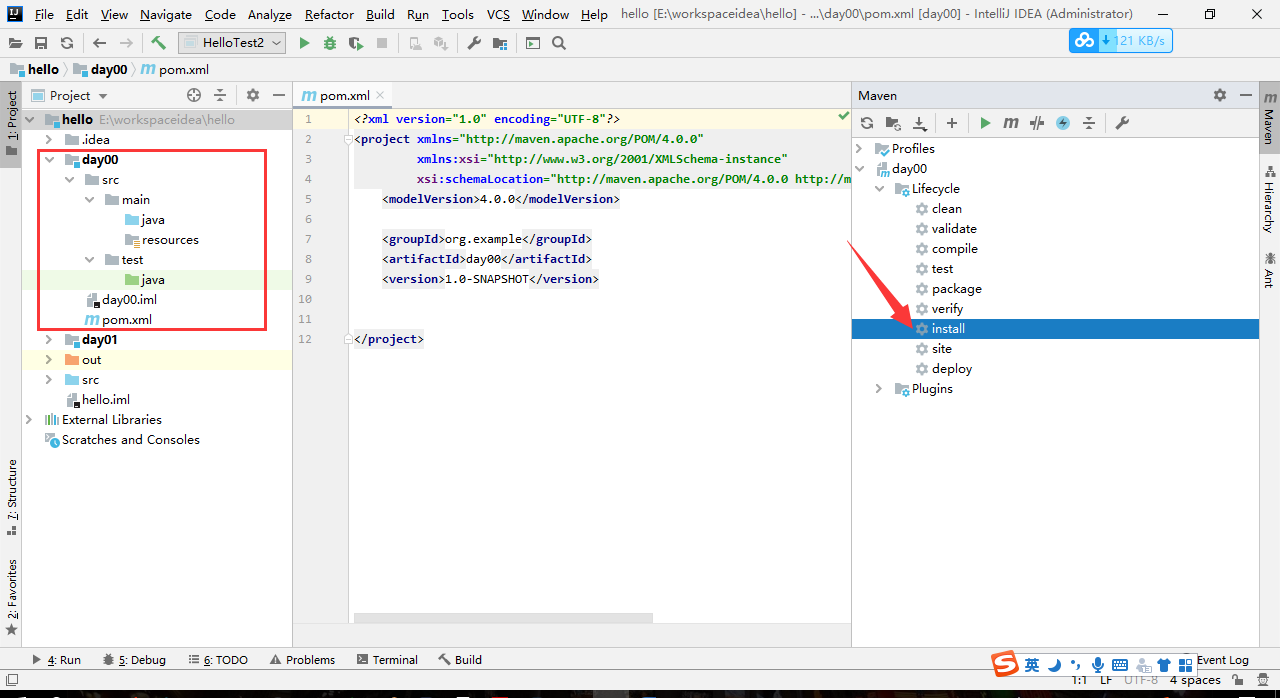Open Project panel gear options

point(253,95)
